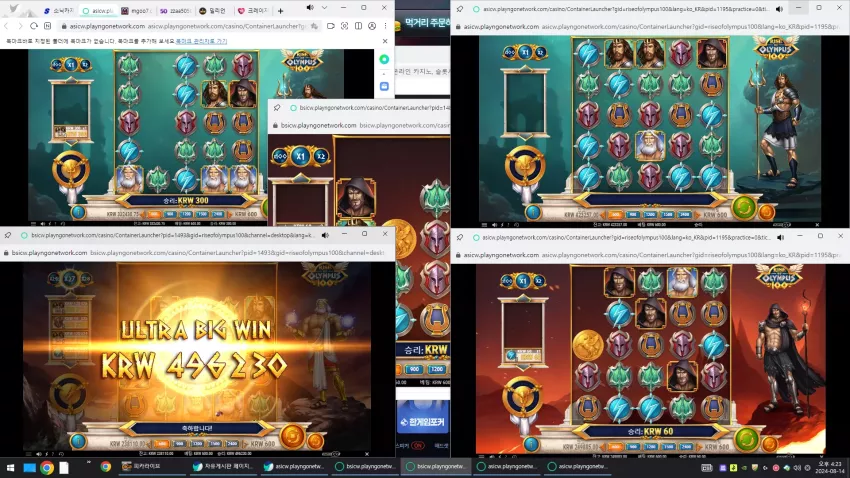Toggle the audio speaker in top-right window title
The image size is (850, 478).
(779, 9)
